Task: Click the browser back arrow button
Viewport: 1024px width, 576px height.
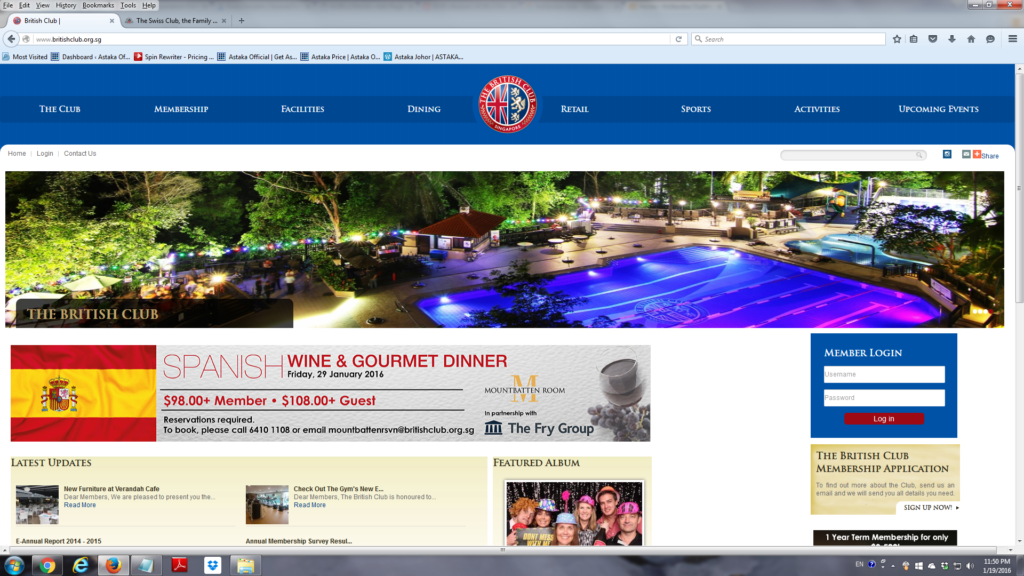Action: click(11, 39)
